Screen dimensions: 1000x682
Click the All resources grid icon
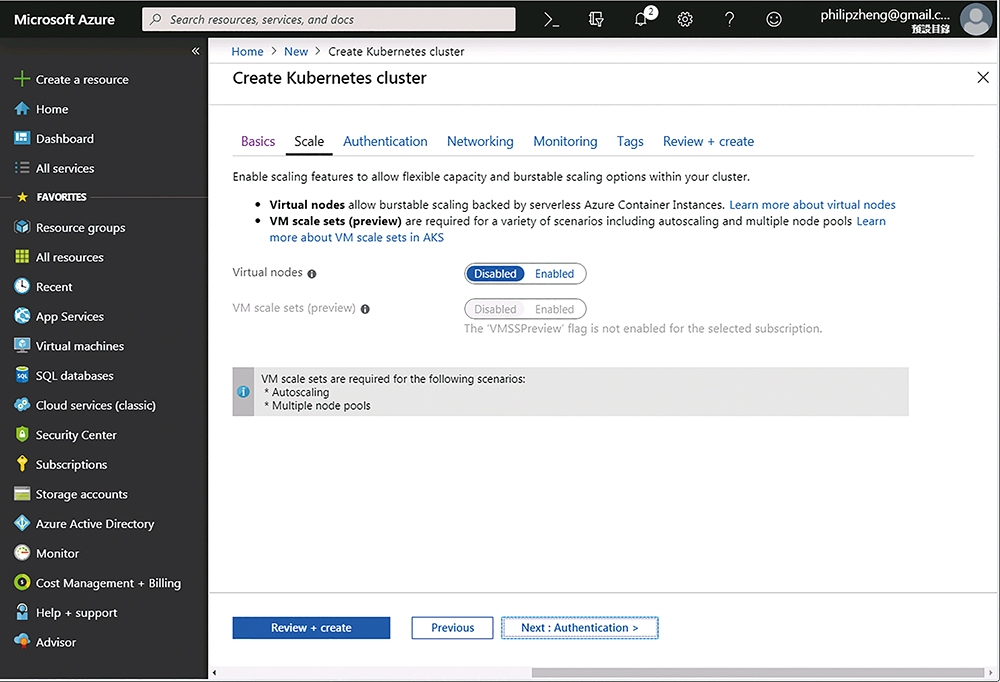pos(22,256)
